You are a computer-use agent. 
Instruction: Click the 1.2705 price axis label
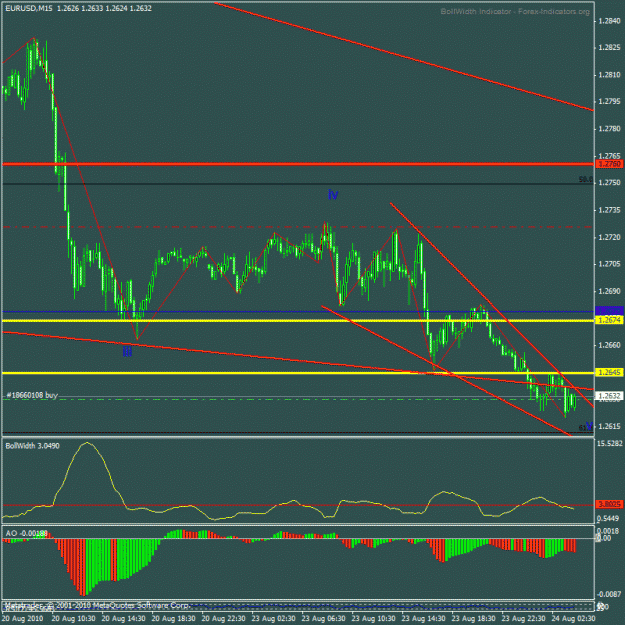point(609,263)
